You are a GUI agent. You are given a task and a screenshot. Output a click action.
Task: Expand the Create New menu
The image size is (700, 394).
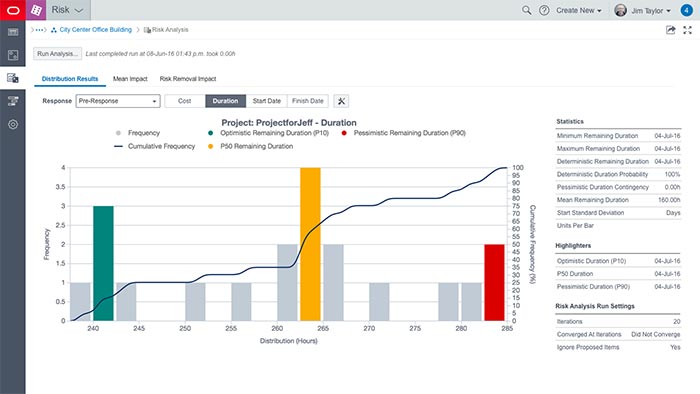click(x=579, y=10)
